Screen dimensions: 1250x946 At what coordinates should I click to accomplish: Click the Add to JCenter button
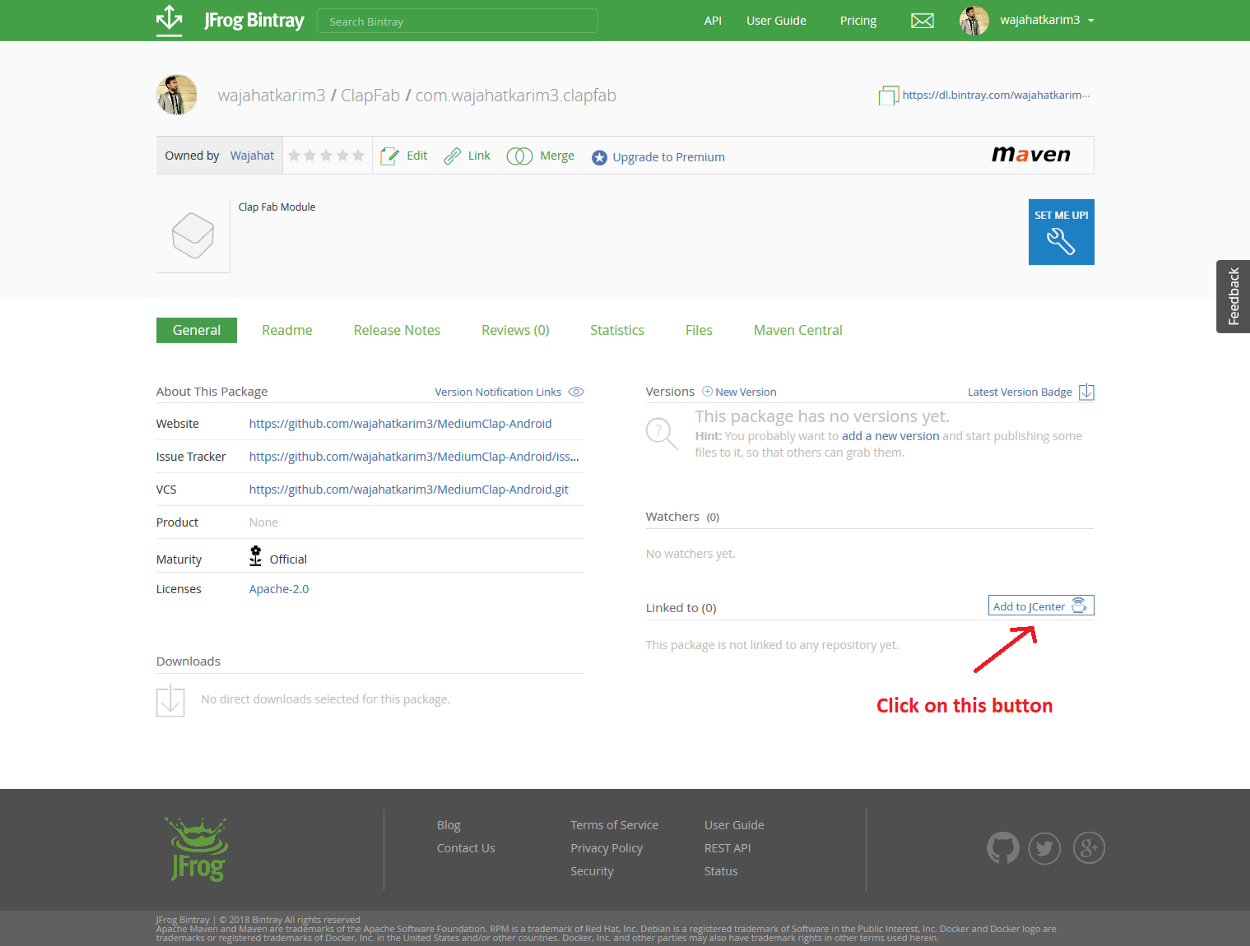(x=1041, y=606)
